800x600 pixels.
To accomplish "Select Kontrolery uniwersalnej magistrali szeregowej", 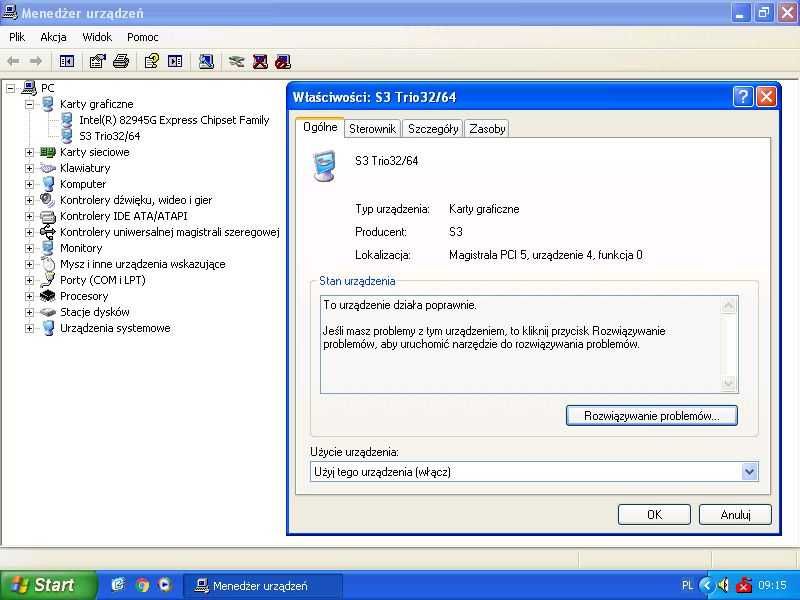I will (x=169, y=232).
